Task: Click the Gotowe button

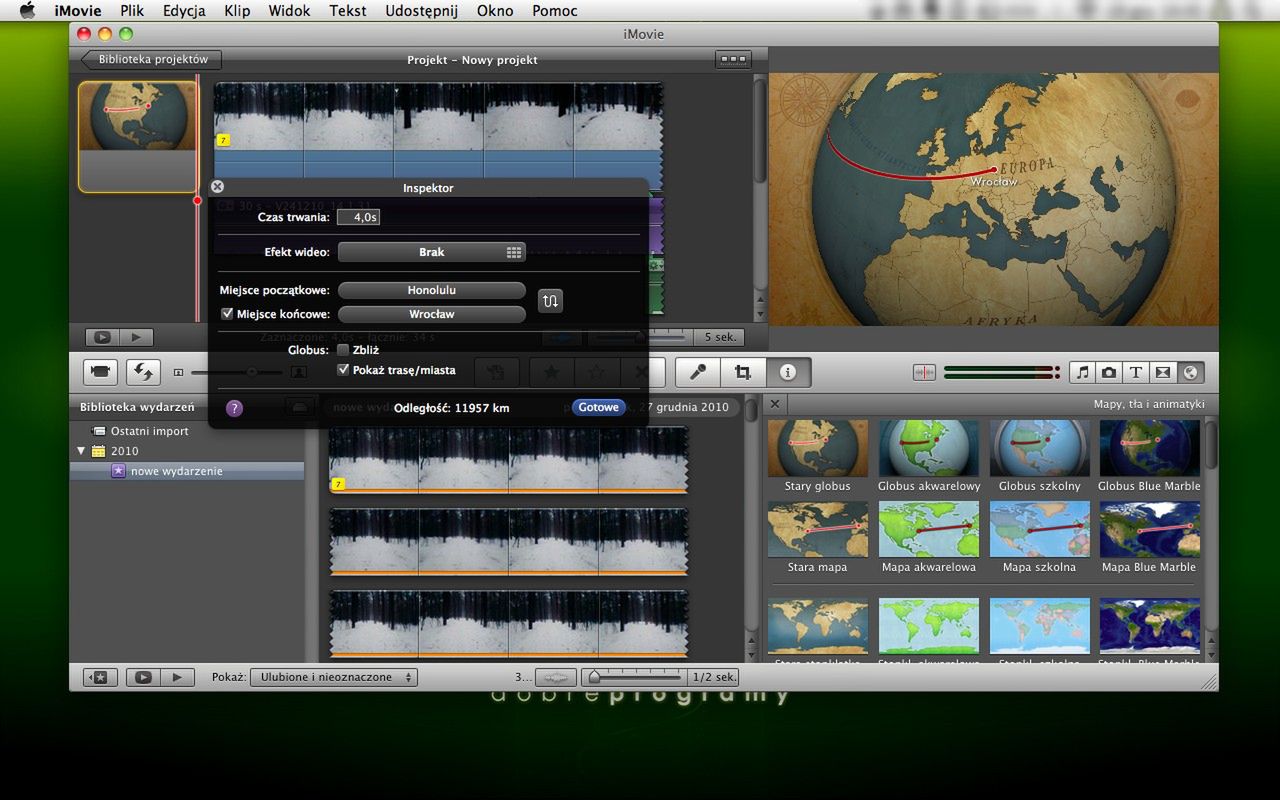Action: [598, 408]
